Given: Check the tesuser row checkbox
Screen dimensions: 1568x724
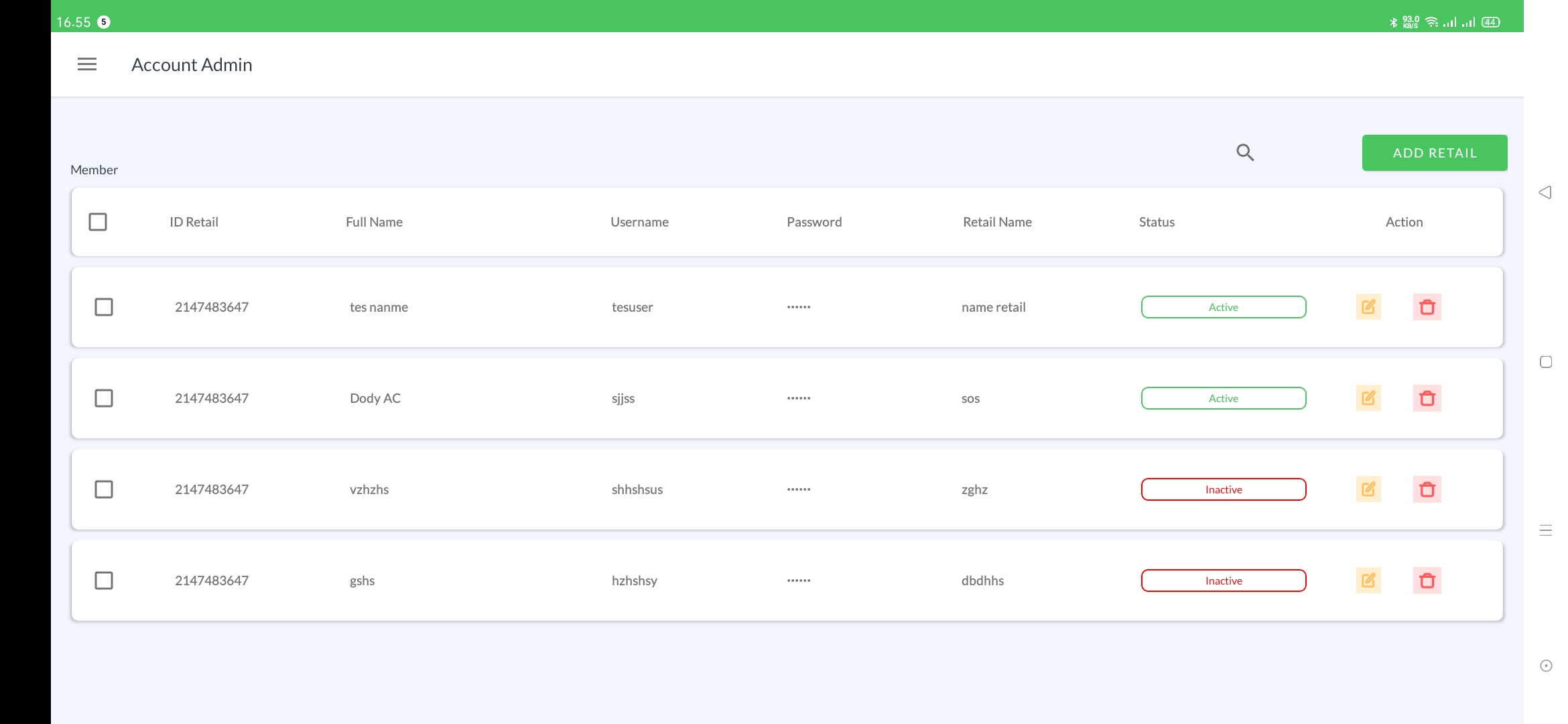Looking at the screenshot, I should tap(104, 307).
